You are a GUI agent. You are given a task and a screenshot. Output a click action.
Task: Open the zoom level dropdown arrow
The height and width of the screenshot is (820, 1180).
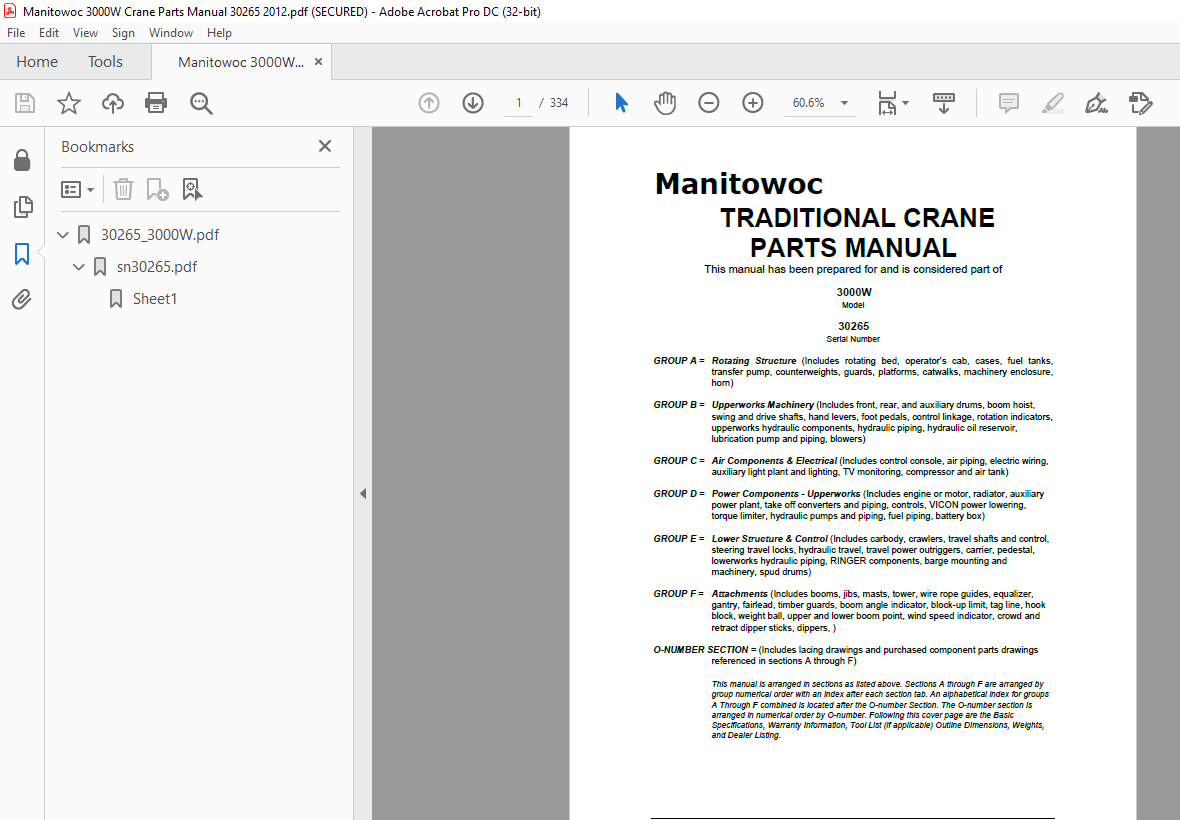click(844, 103)
